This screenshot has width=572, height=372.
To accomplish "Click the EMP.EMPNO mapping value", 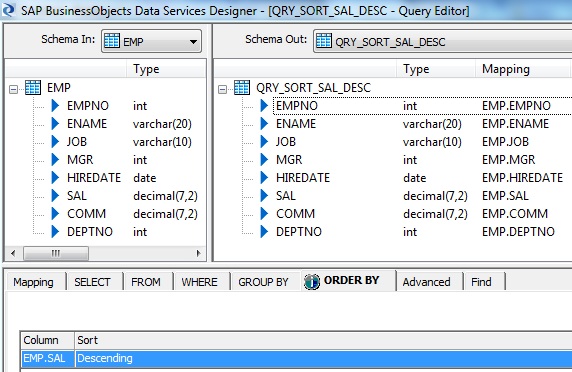I will point(516,106).
